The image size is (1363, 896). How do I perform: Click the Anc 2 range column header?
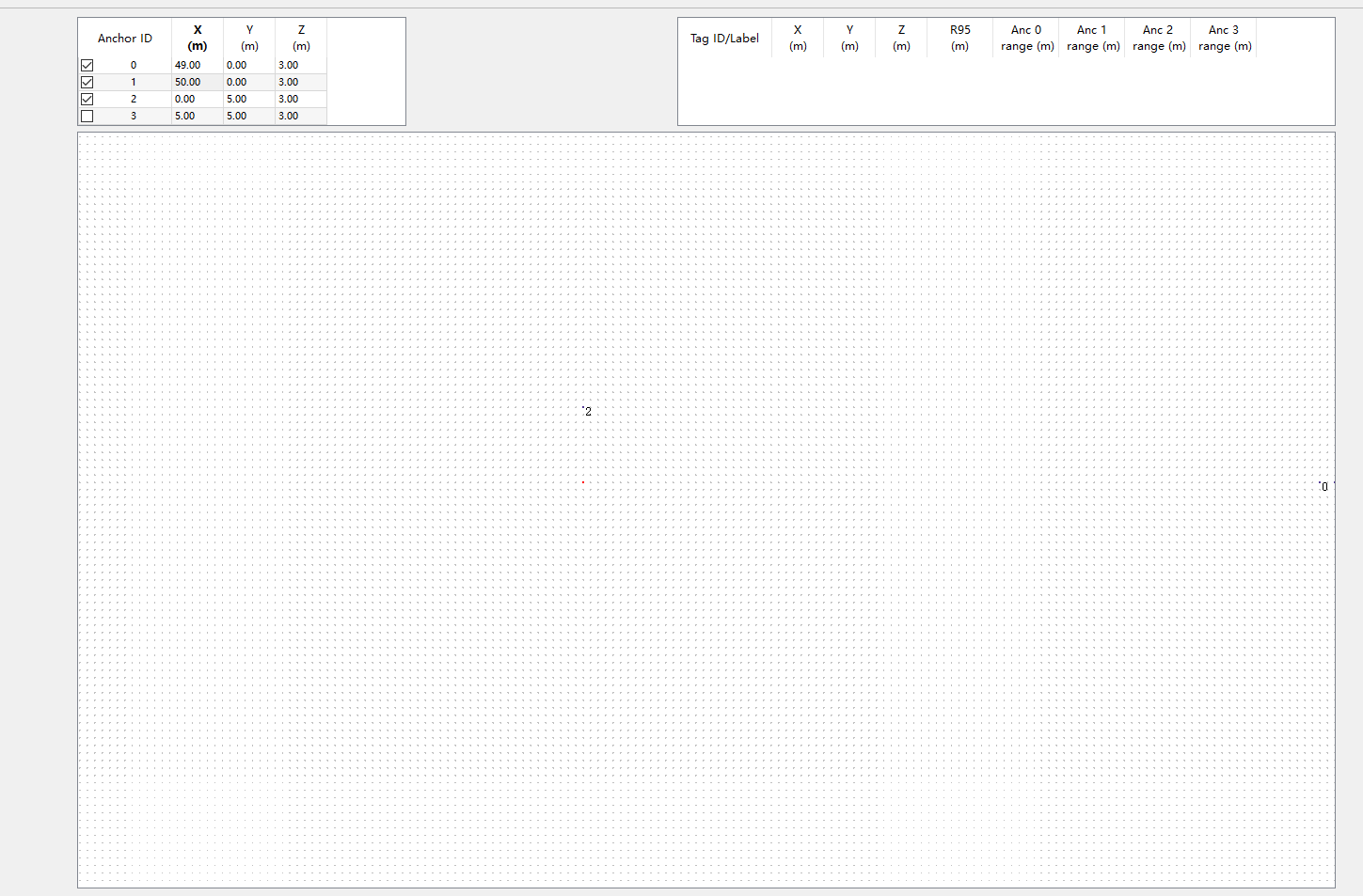[1158, 39]
